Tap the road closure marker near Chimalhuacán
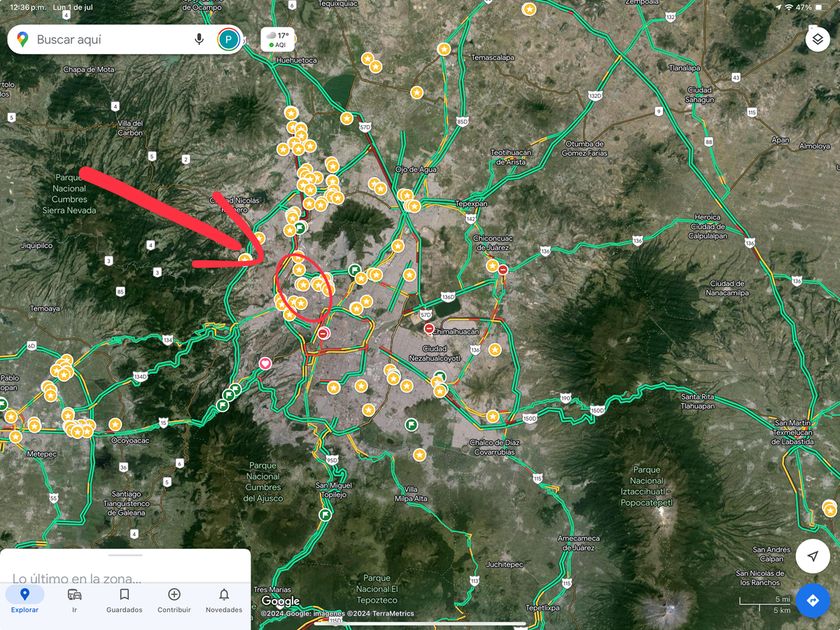This screenshot has width=840, height=630. click(429, 328)
